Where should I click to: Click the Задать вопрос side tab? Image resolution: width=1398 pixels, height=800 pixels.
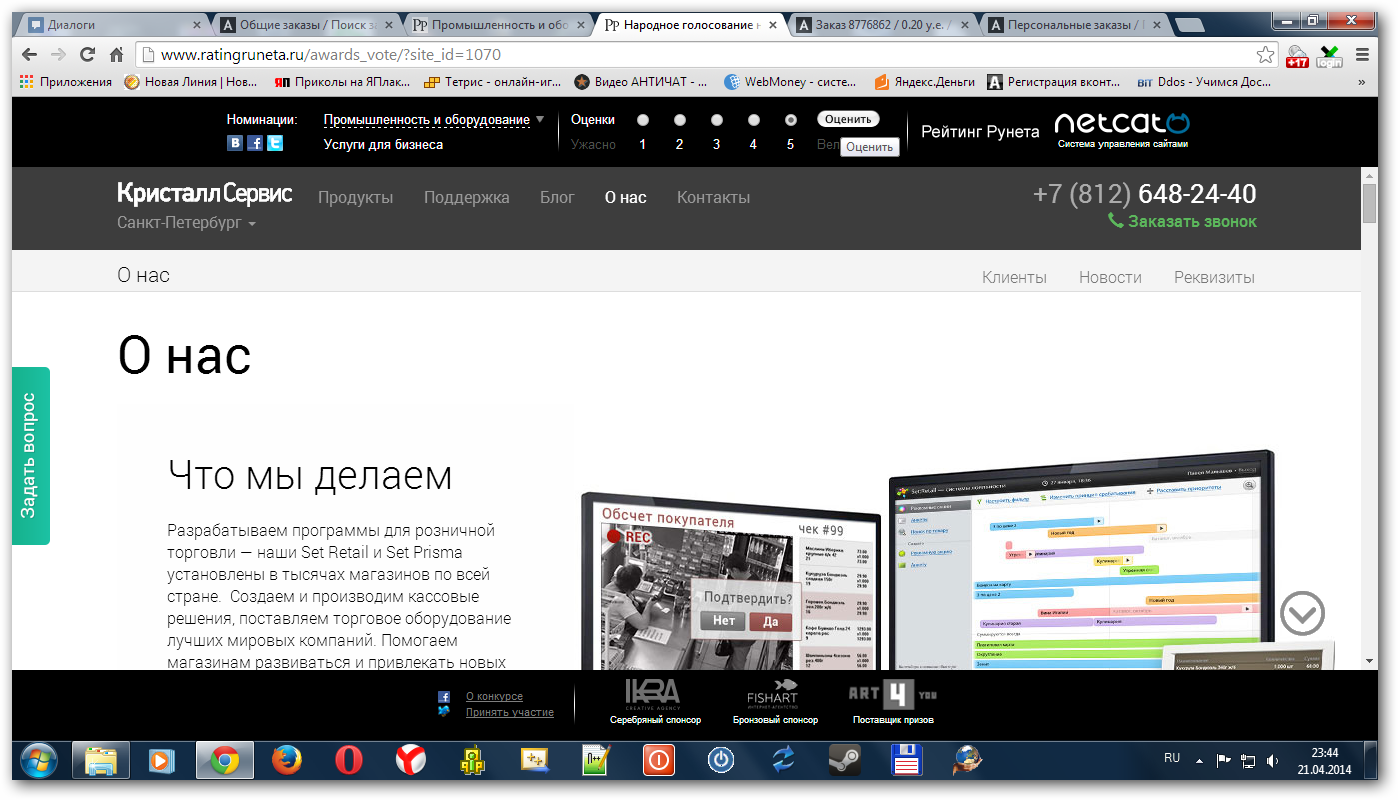tap(30, 455)
